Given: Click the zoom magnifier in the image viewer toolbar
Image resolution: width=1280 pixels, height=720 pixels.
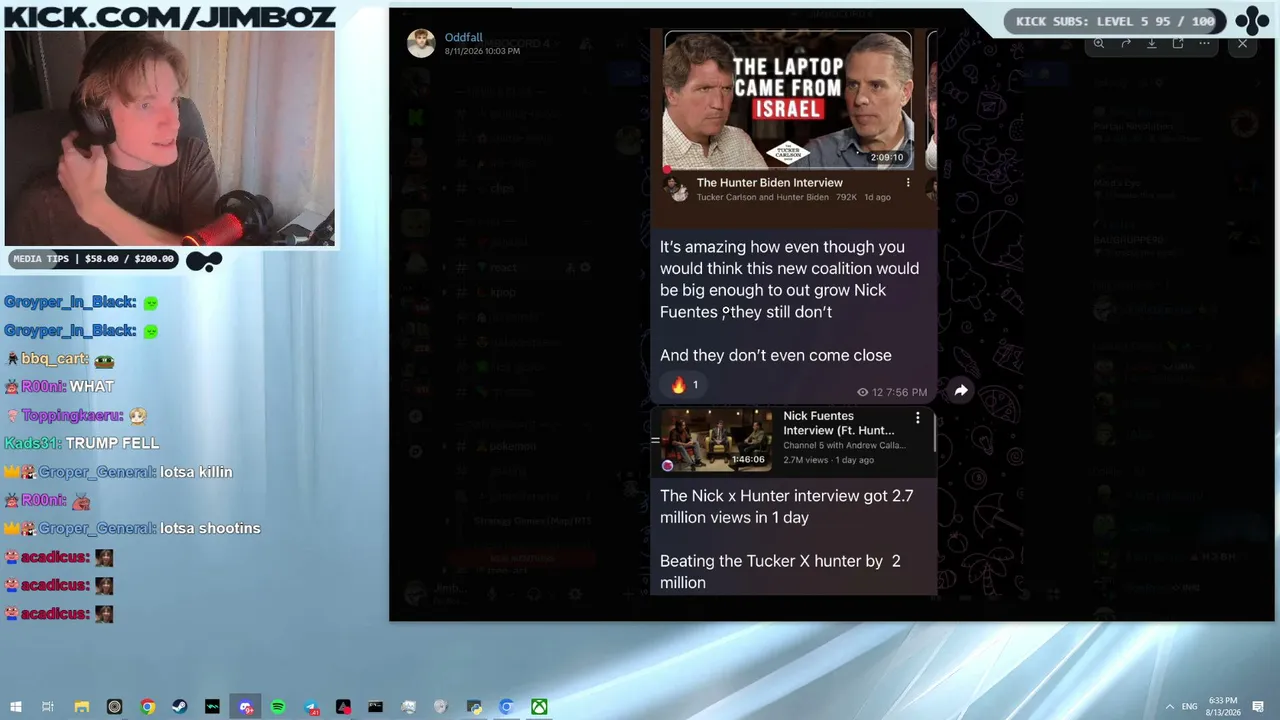Looking at the screenshot, I should pyautogui.click(x=1099, y=44).
